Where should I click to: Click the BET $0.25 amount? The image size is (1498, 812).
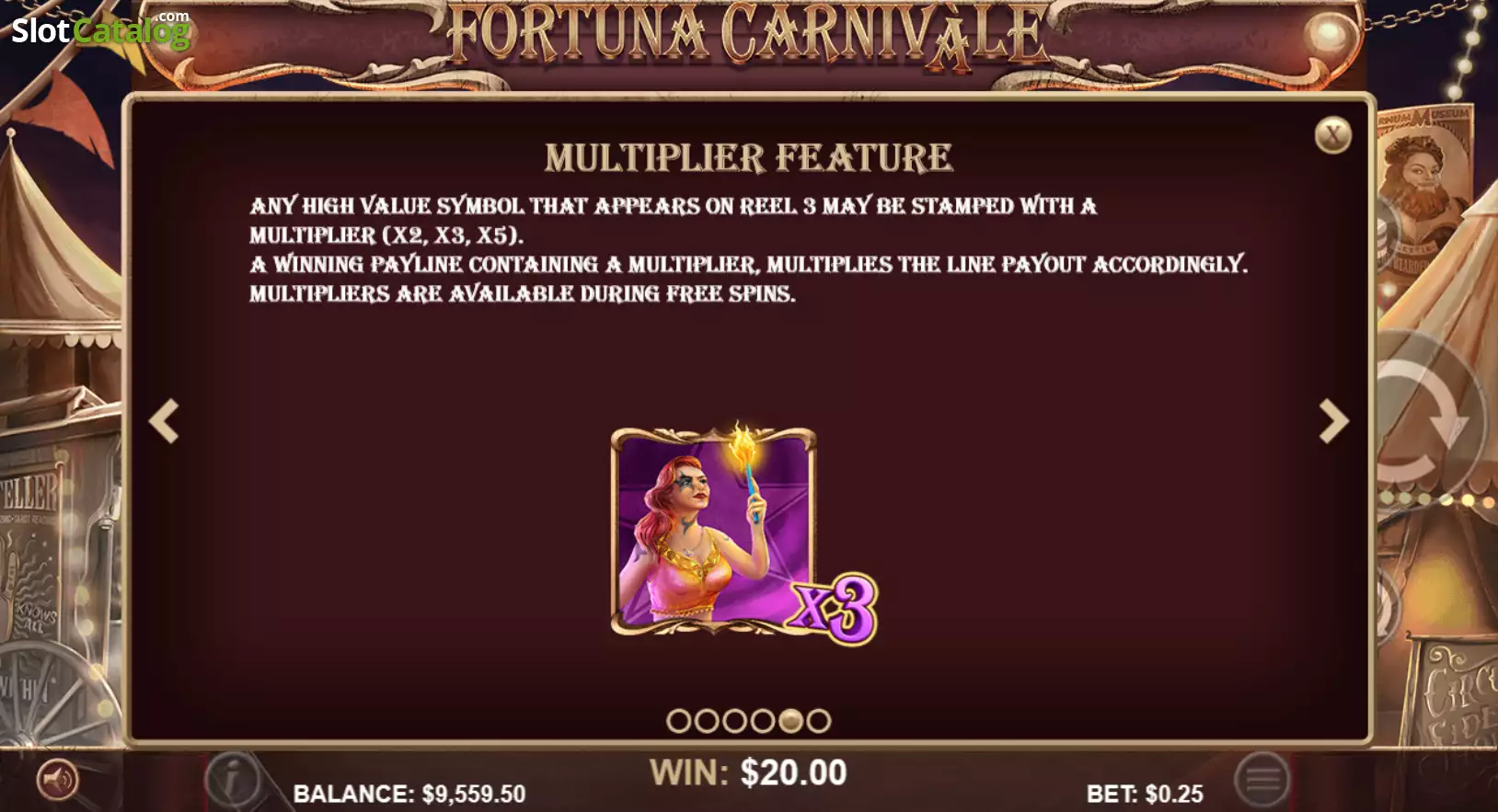tap(1145, 794)
